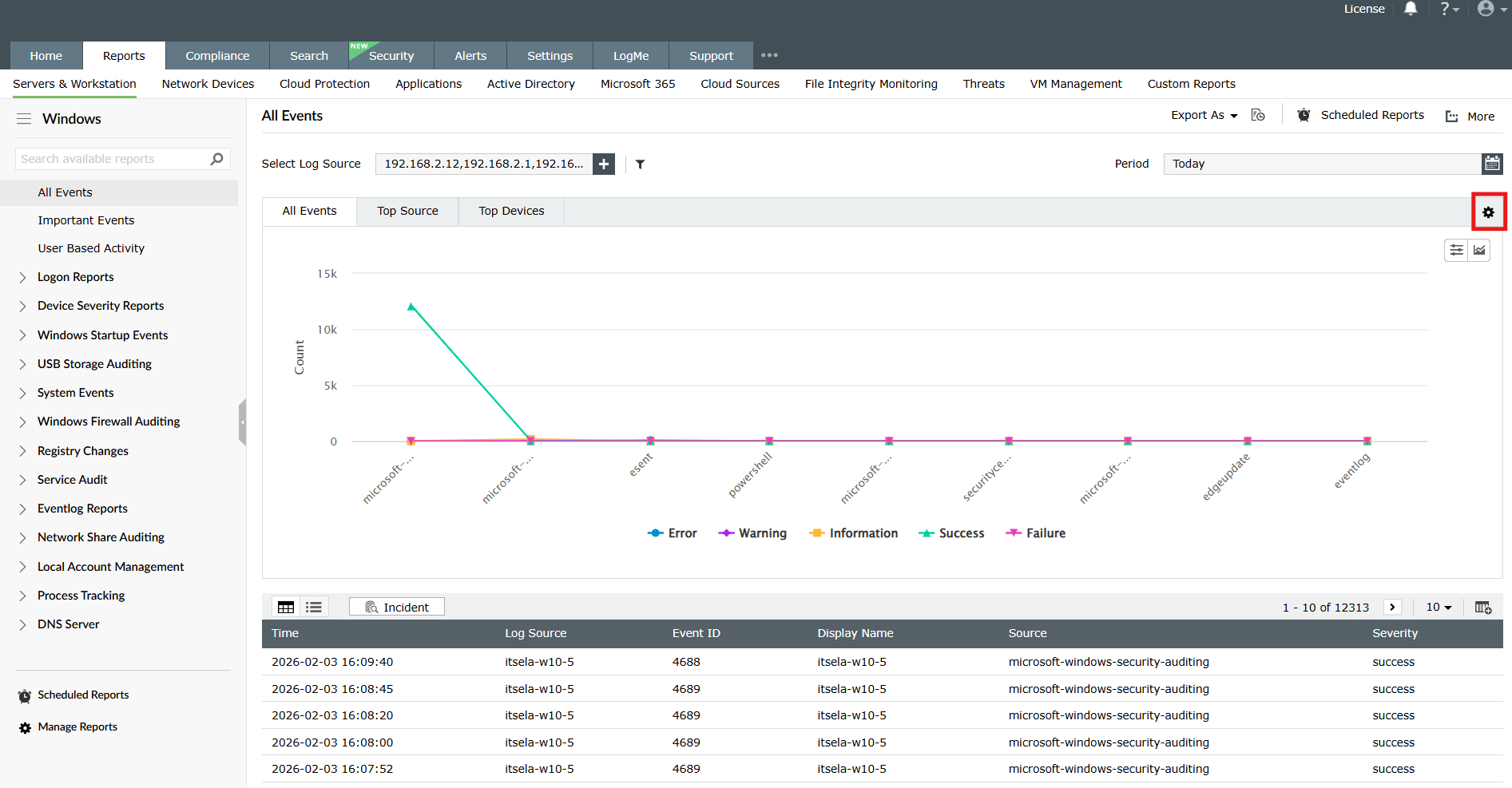
Task: Open the Alerts tab
Action: 470,56
